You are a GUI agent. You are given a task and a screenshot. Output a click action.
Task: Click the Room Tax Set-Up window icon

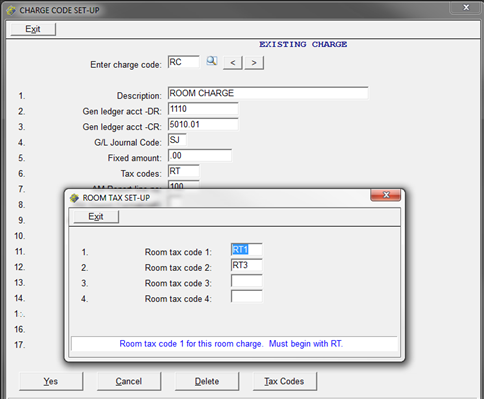coord(74,198)
